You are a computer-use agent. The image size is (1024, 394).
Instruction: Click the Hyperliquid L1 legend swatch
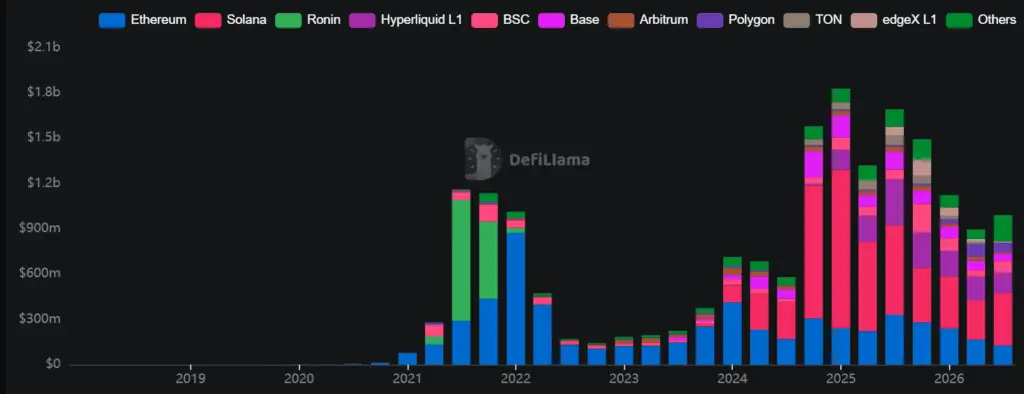(363, 20)
